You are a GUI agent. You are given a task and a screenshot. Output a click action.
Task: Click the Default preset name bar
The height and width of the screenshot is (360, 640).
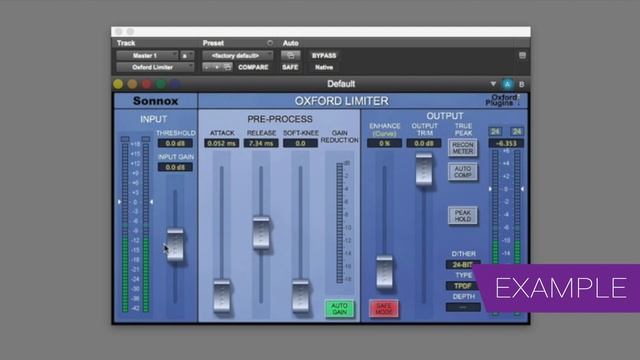pos(341,84)
